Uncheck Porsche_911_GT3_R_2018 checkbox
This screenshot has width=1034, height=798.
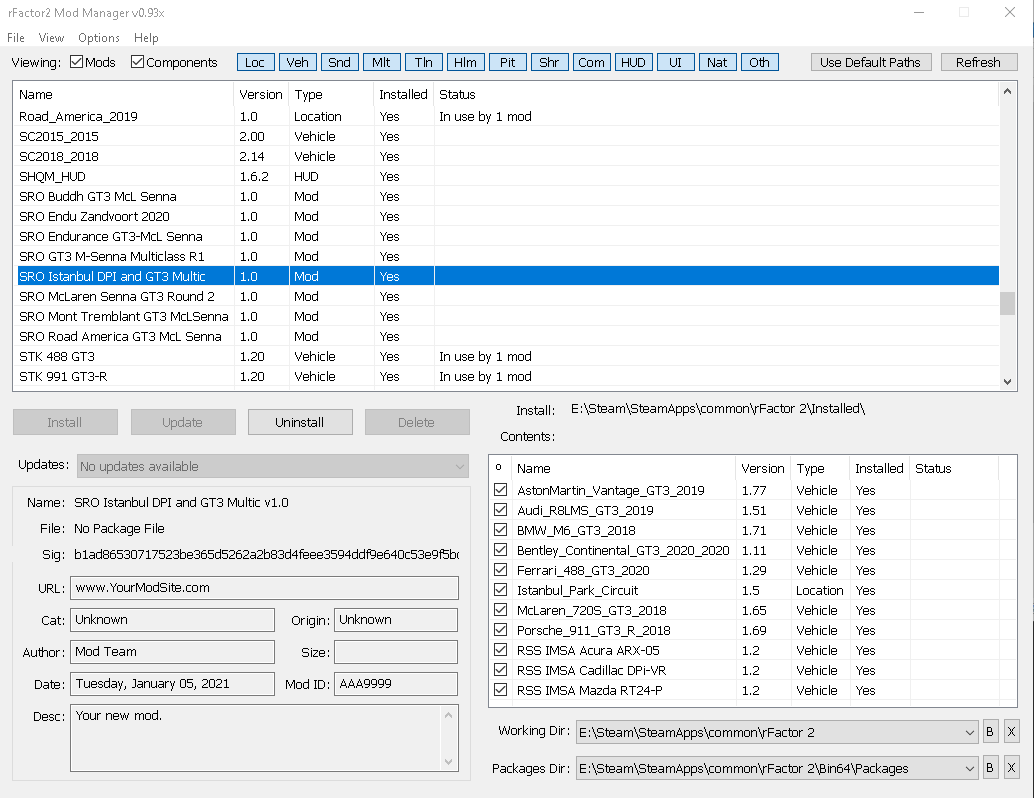[501, 630]
